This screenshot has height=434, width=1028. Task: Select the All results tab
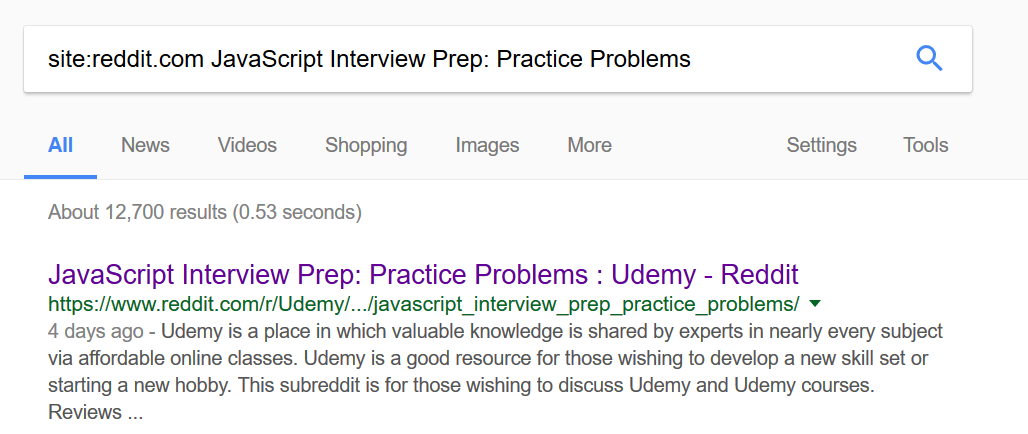coord(60,145)
